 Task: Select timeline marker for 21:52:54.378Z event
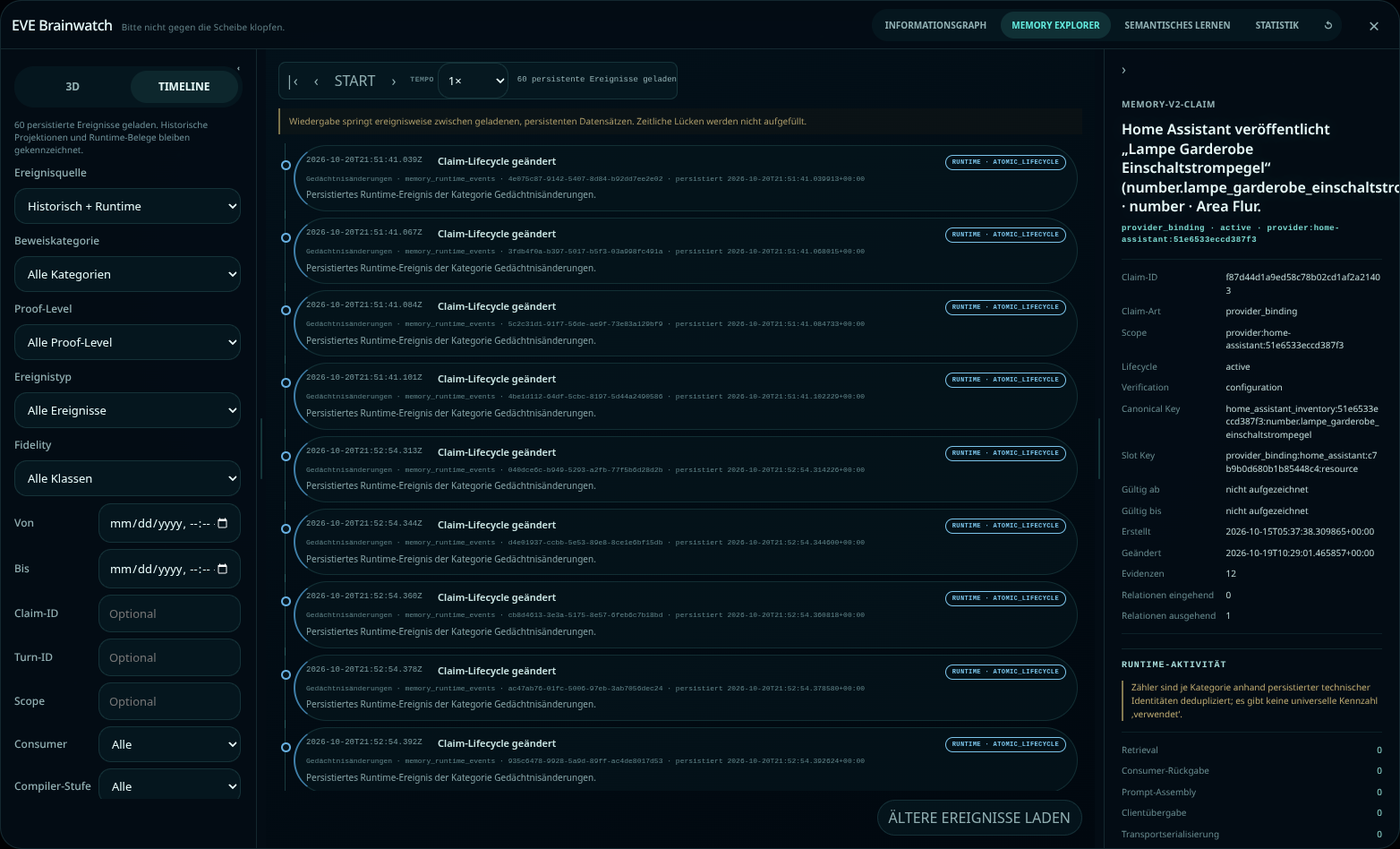pyautogui.click(x=286, y=674)
